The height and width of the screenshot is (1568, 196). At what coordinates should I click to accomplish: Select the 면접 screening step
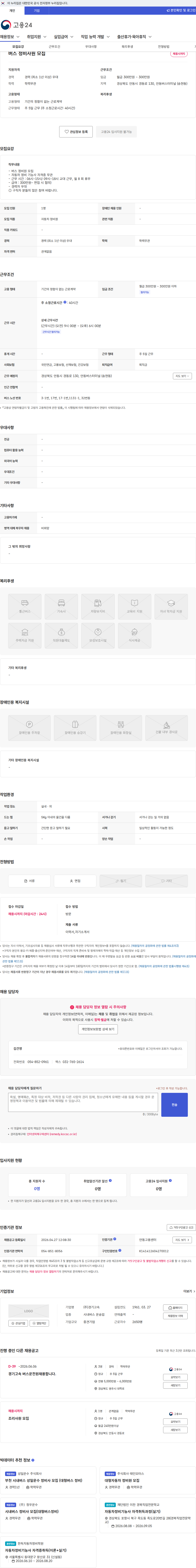(x=75, y=881)
